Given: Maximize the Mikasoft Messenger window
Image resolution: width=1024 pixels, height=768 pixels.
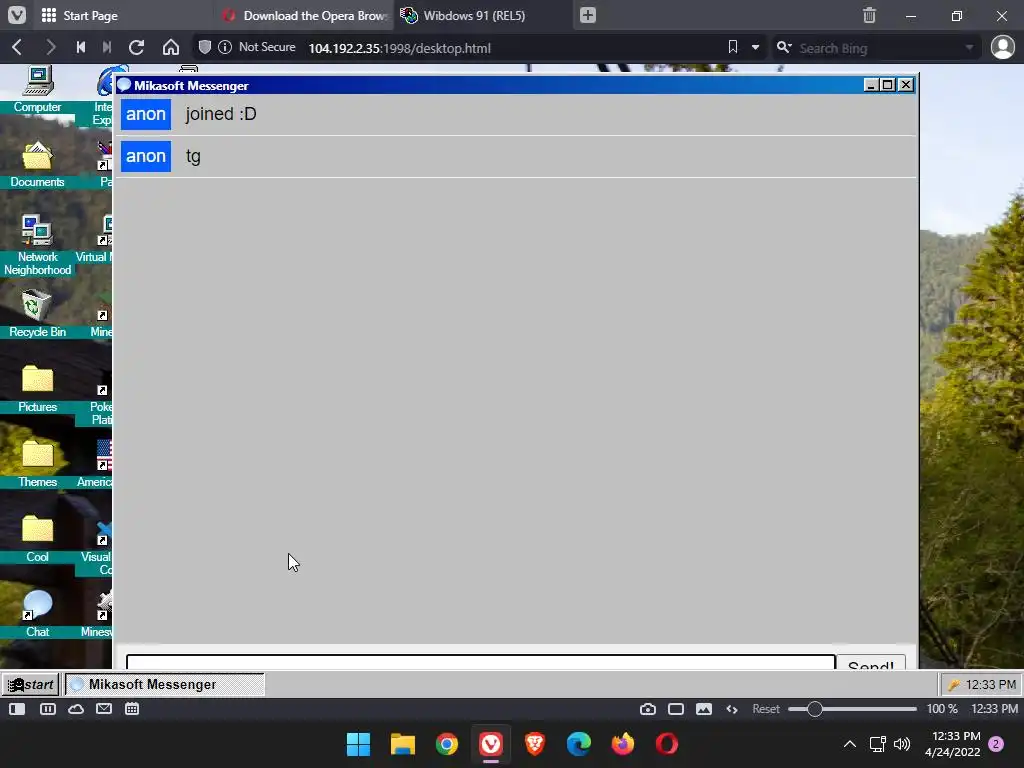Looking at the screenshot, I should tap(888, 85).
